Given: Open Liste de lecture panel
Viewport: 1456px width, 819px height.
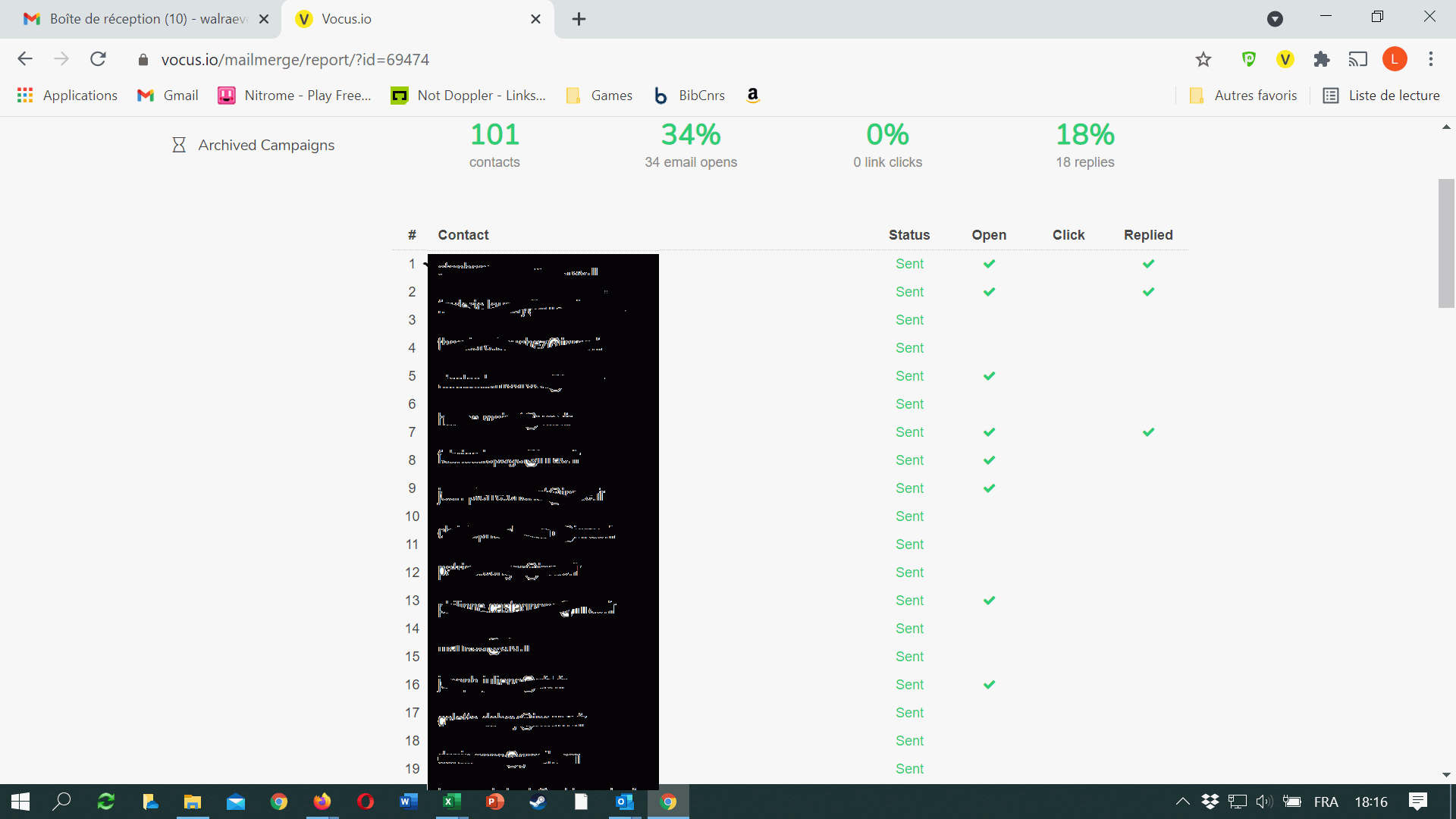Looking at the screenshot, I should pos(1381,95).
